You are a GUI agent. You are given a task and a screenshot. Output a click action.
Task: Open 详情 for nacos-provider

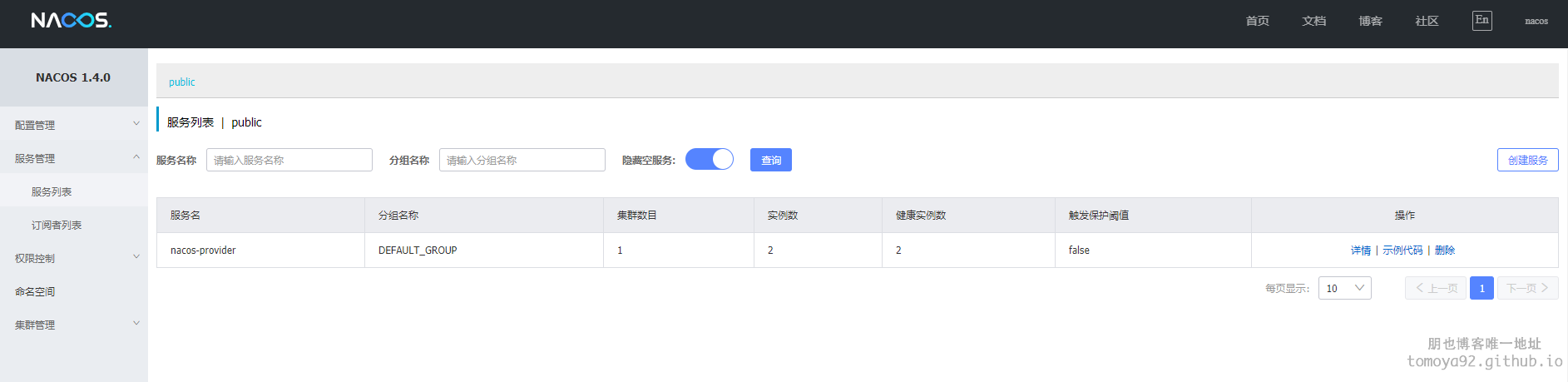(1361, 250)
